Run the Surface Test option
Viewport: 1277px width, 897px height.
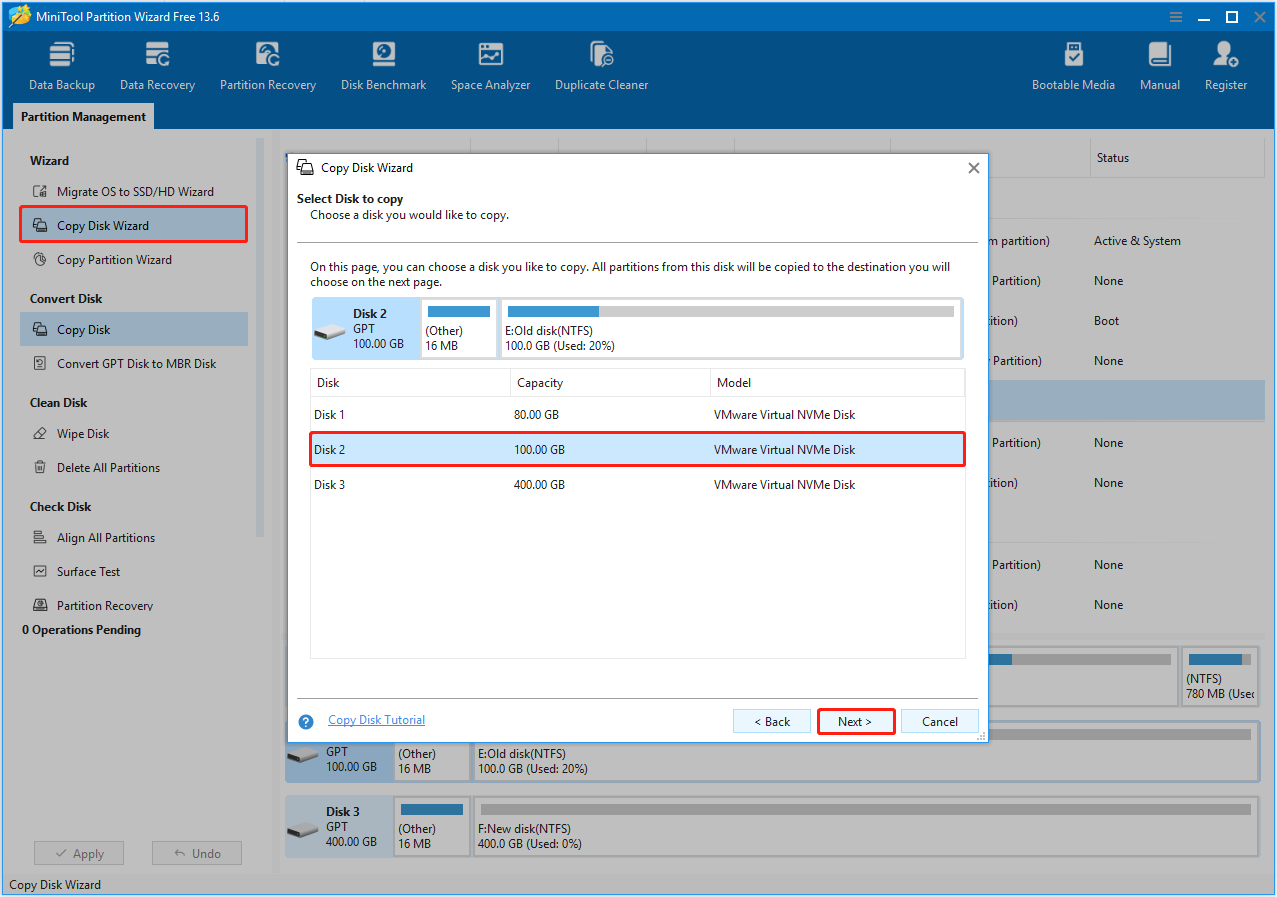[134, 571]
